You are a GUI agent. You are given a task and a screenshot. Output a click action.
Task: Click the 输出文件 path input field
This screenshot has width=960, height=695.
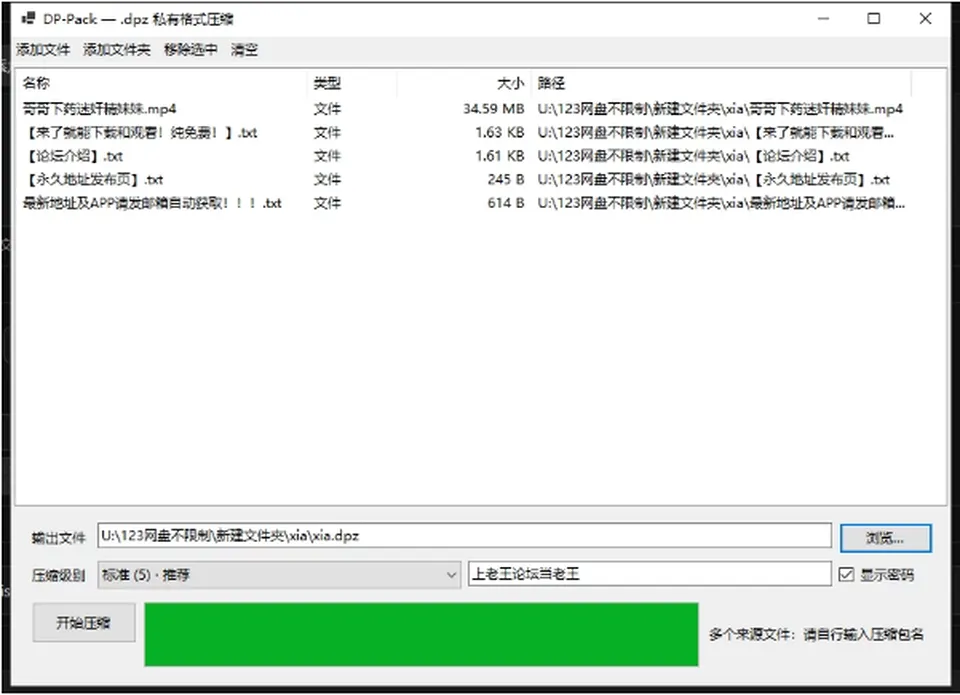click(x=464, y=536)
